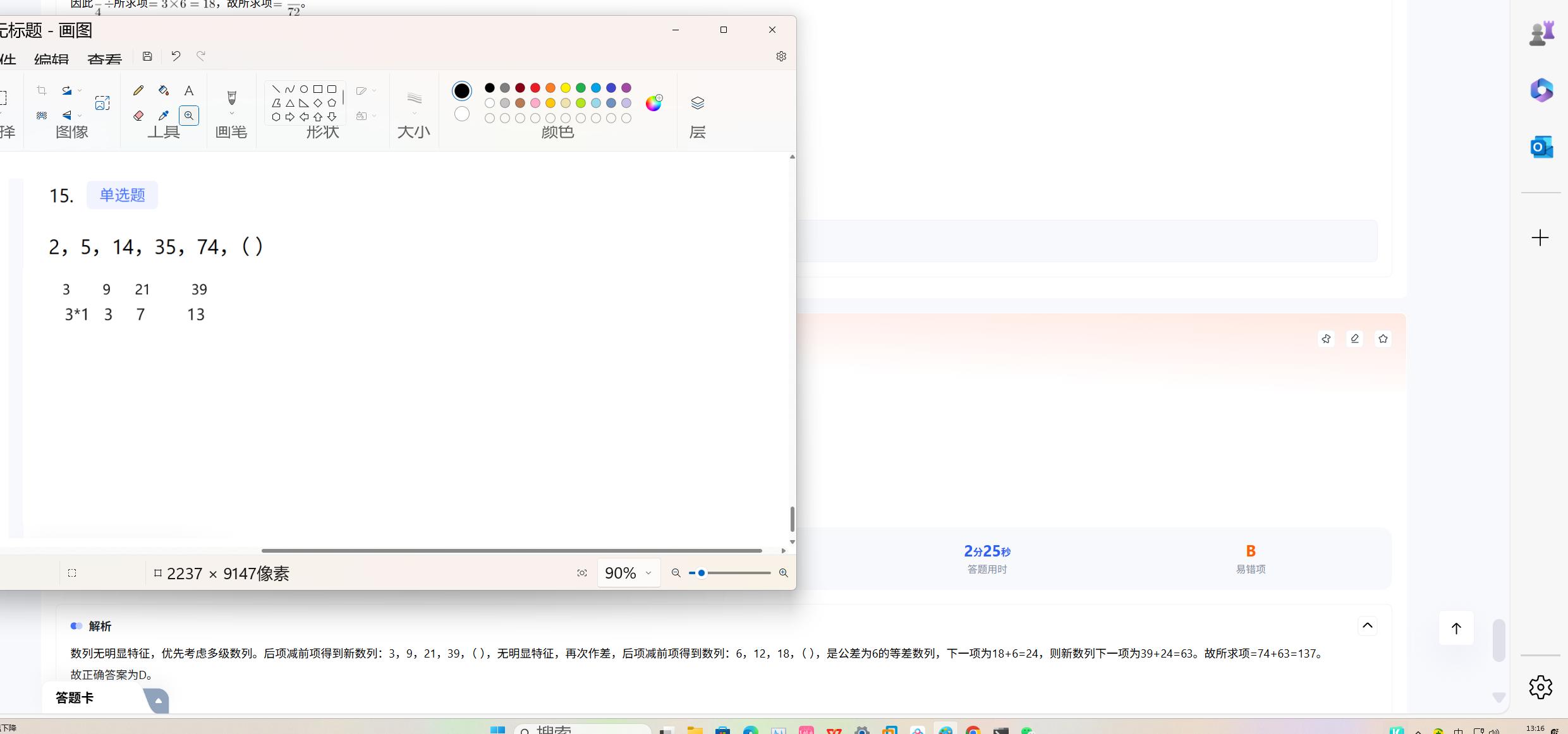Expand the rotate options dropdown

[x=80, y=90]
